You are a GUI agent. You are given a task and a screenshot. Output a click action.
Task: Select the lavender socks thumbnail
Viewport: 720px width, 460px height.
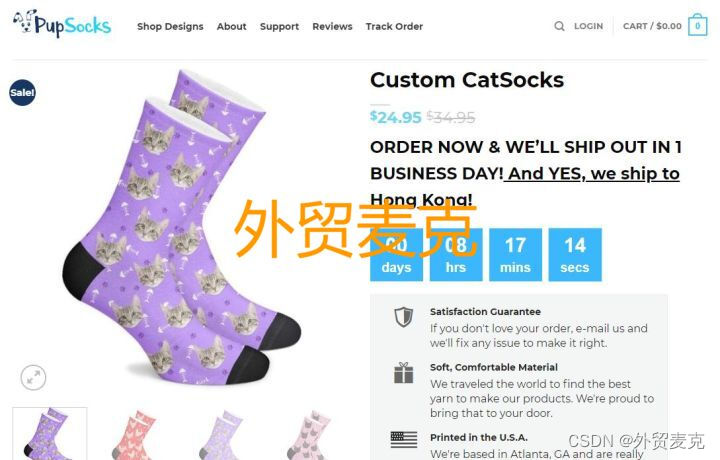(223, 434)
